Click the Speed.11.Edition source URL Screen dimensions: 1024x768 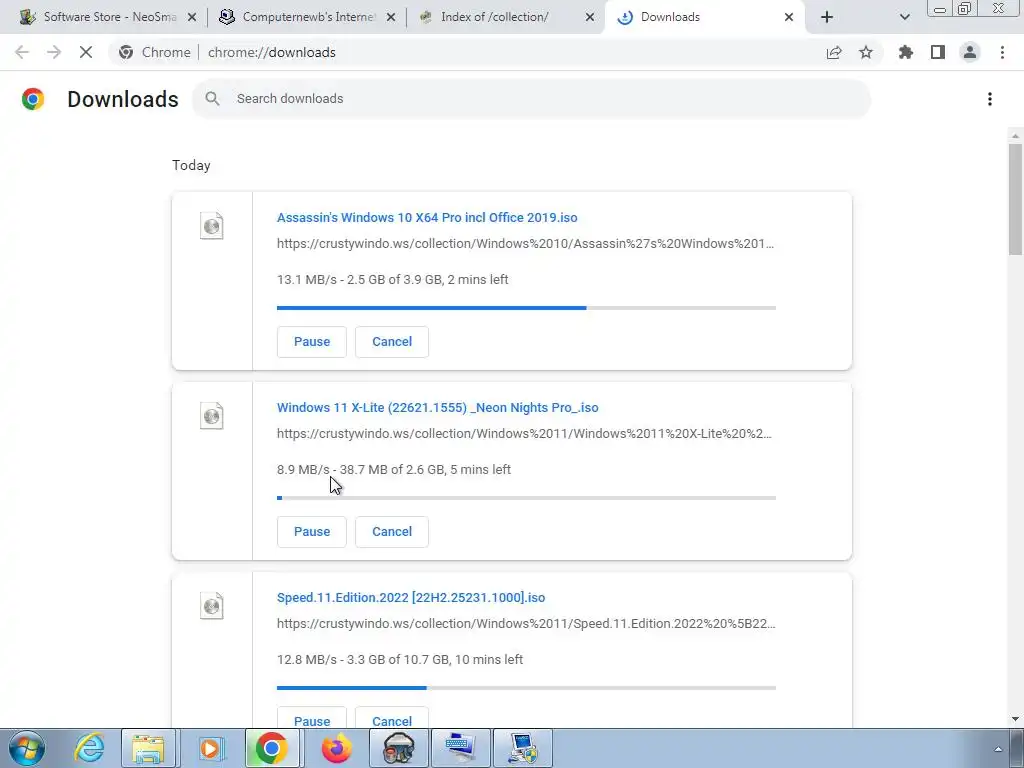click(526, 624)
